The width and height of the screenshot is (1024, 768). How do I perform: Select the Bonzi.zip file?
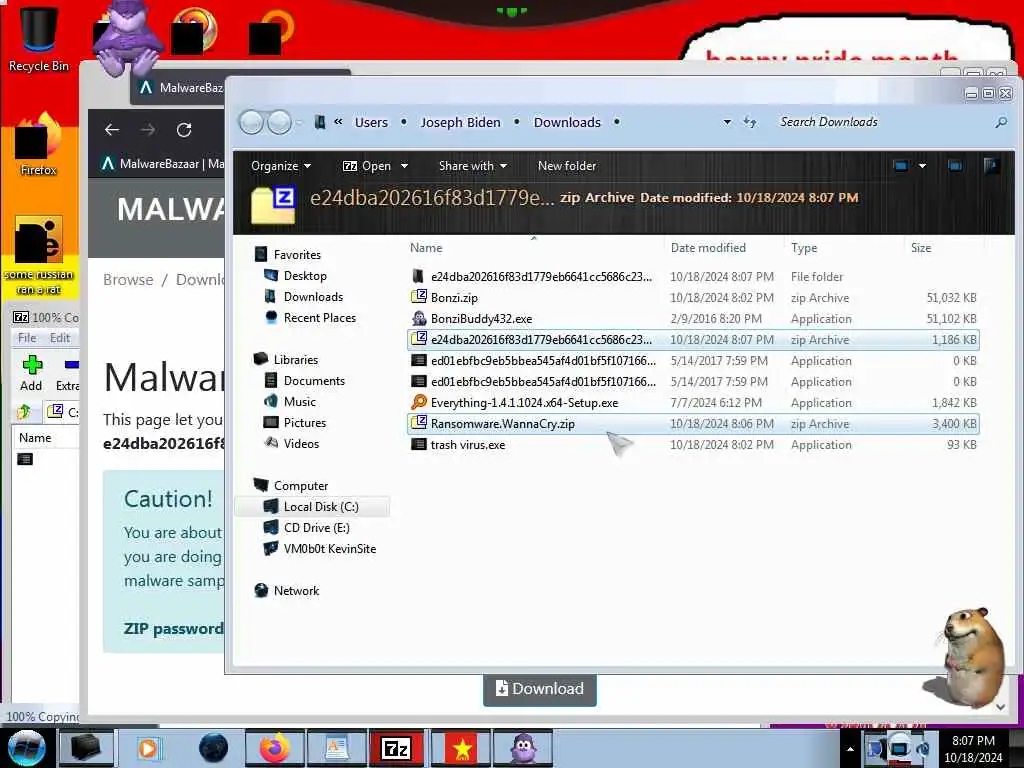[x=693, y=298]
